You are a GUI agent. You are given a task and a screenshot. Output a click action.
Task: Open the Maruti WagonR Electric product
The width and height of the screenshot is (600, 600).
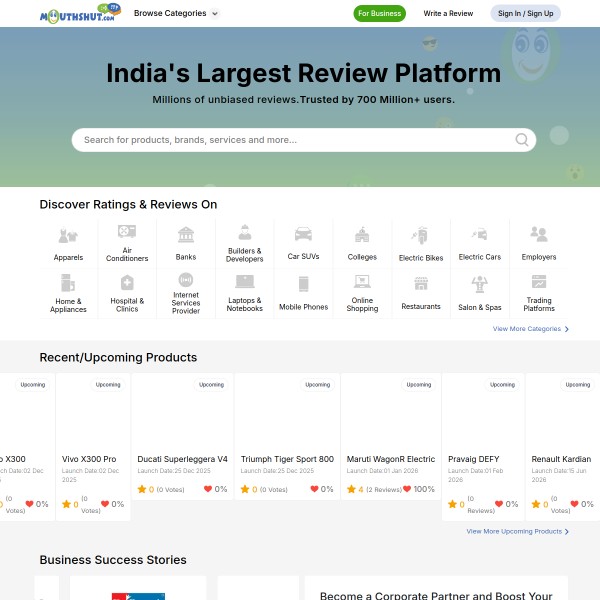tap(390, 459)
